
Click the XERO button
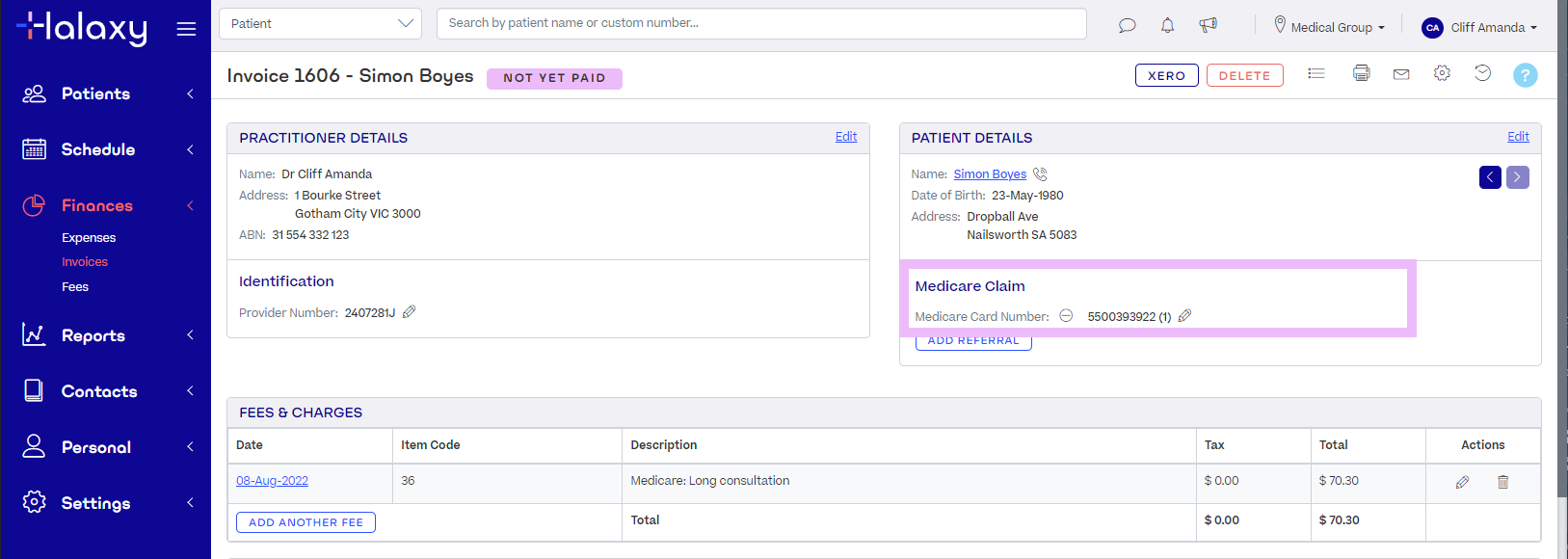(x=1167, y=75)
